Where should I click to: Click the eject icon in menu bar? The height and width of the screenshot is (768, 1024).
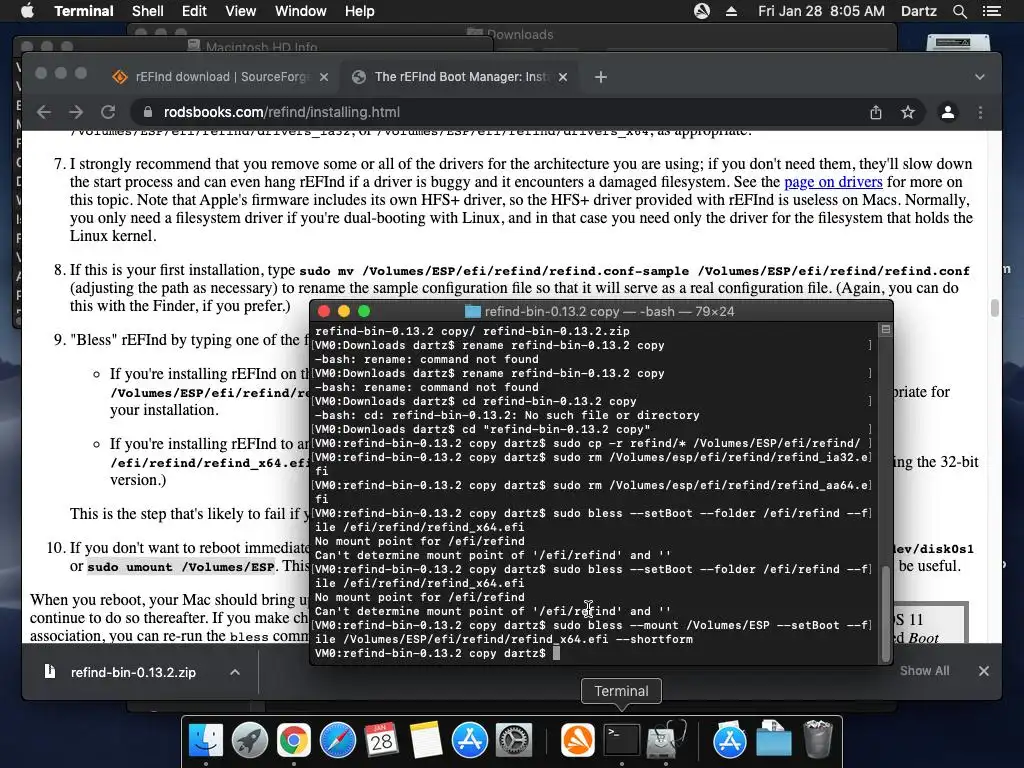(x=731, y=11)
